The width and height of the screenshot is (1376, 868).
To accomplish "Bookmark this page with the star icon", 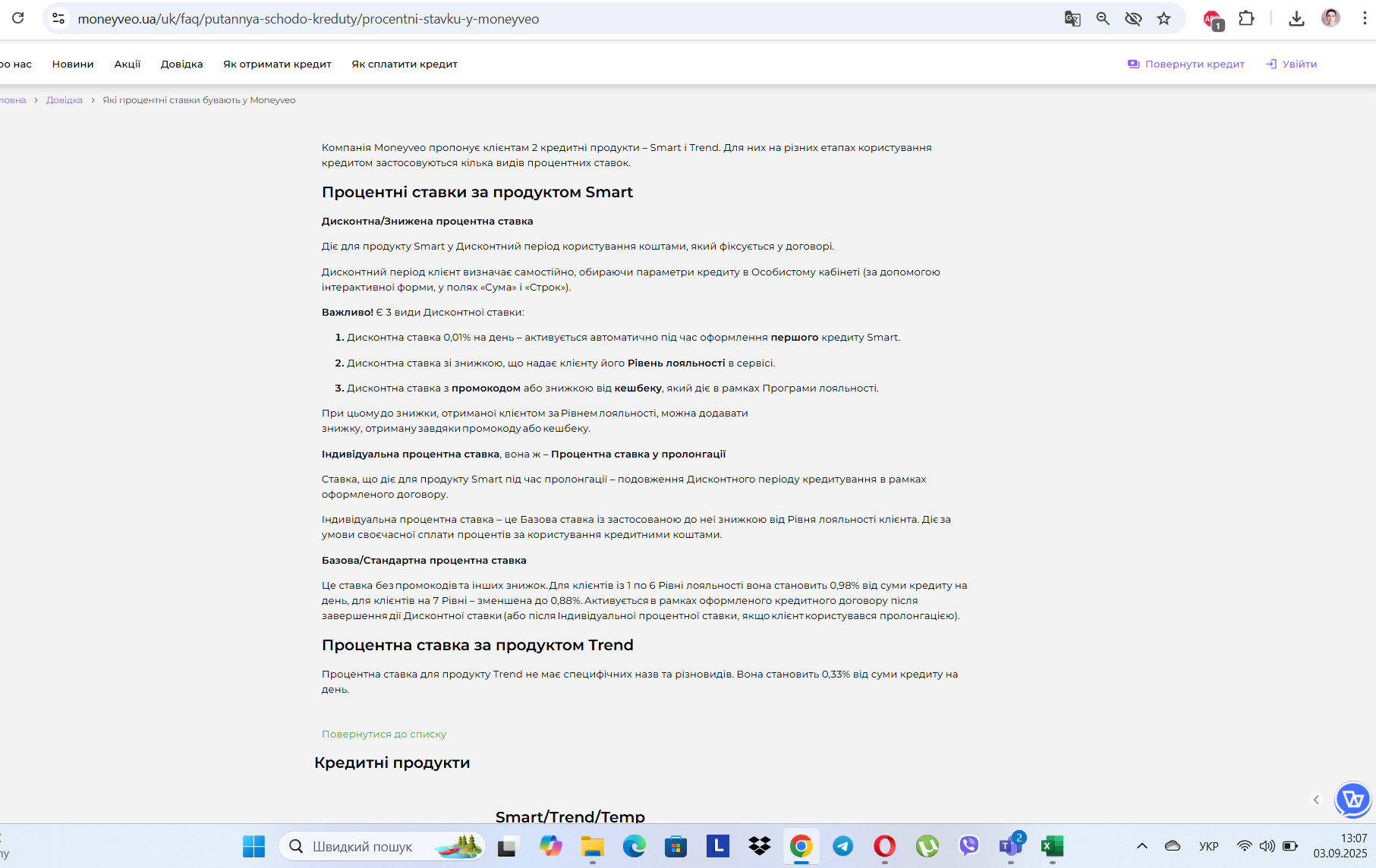I will [1163, 18].
